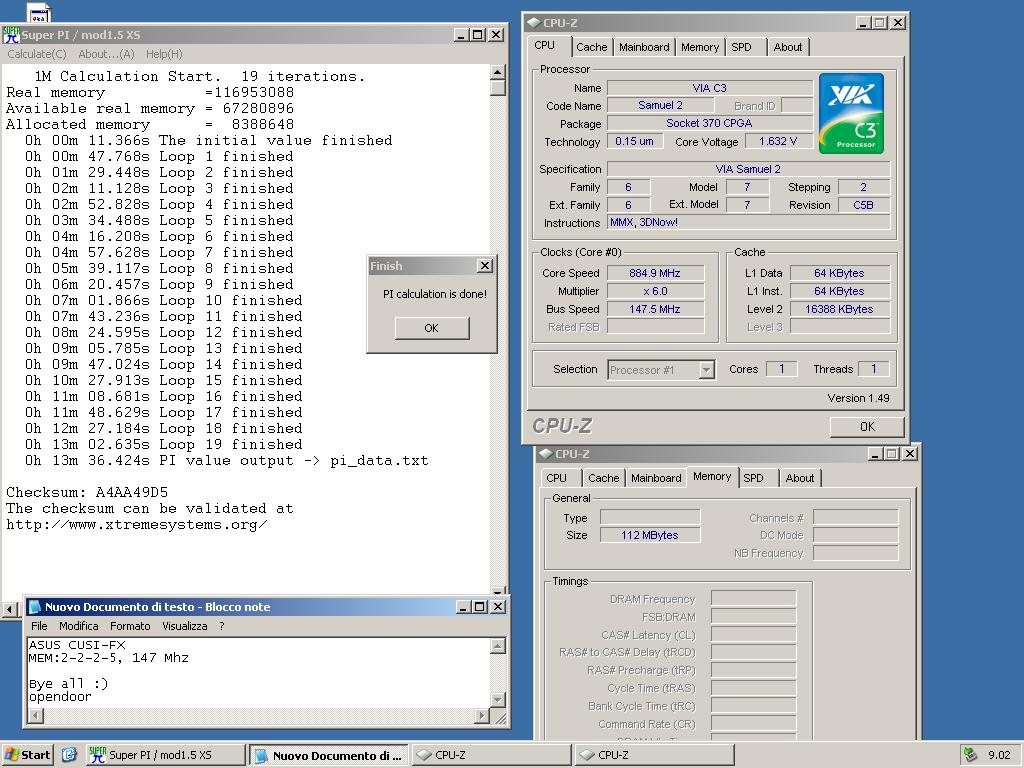Click OK in upper CPU-Z window
This screenshot has width=1024, height=768.
tap(867, 426)
